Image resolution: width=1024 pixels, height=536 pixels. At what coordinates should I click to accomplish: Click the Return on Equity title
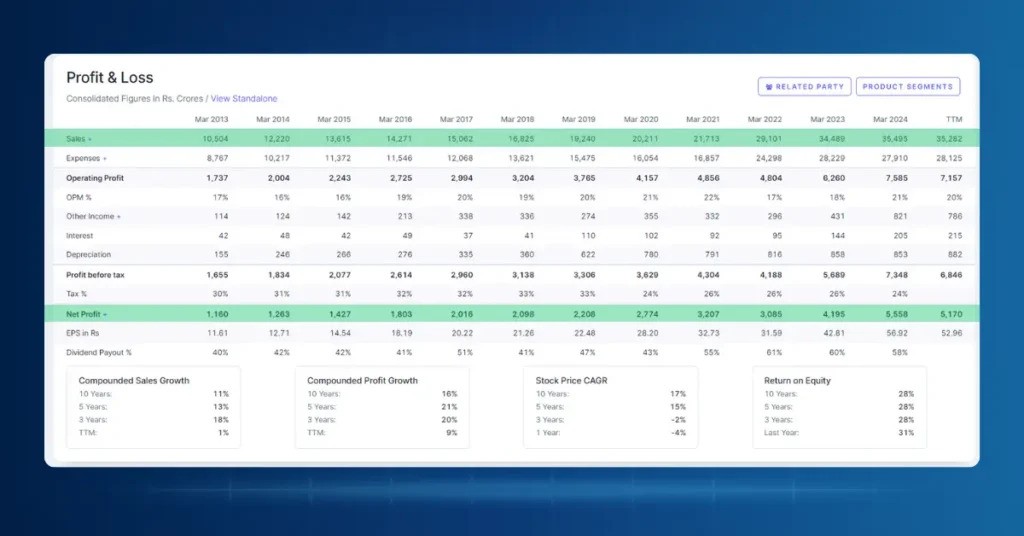[x=797, y=381]
